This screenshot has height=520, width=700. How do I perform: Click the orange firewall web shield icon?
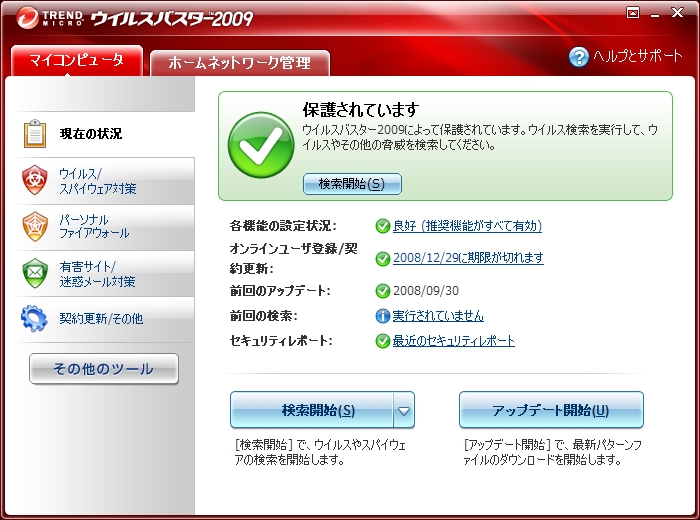[35, 226]
